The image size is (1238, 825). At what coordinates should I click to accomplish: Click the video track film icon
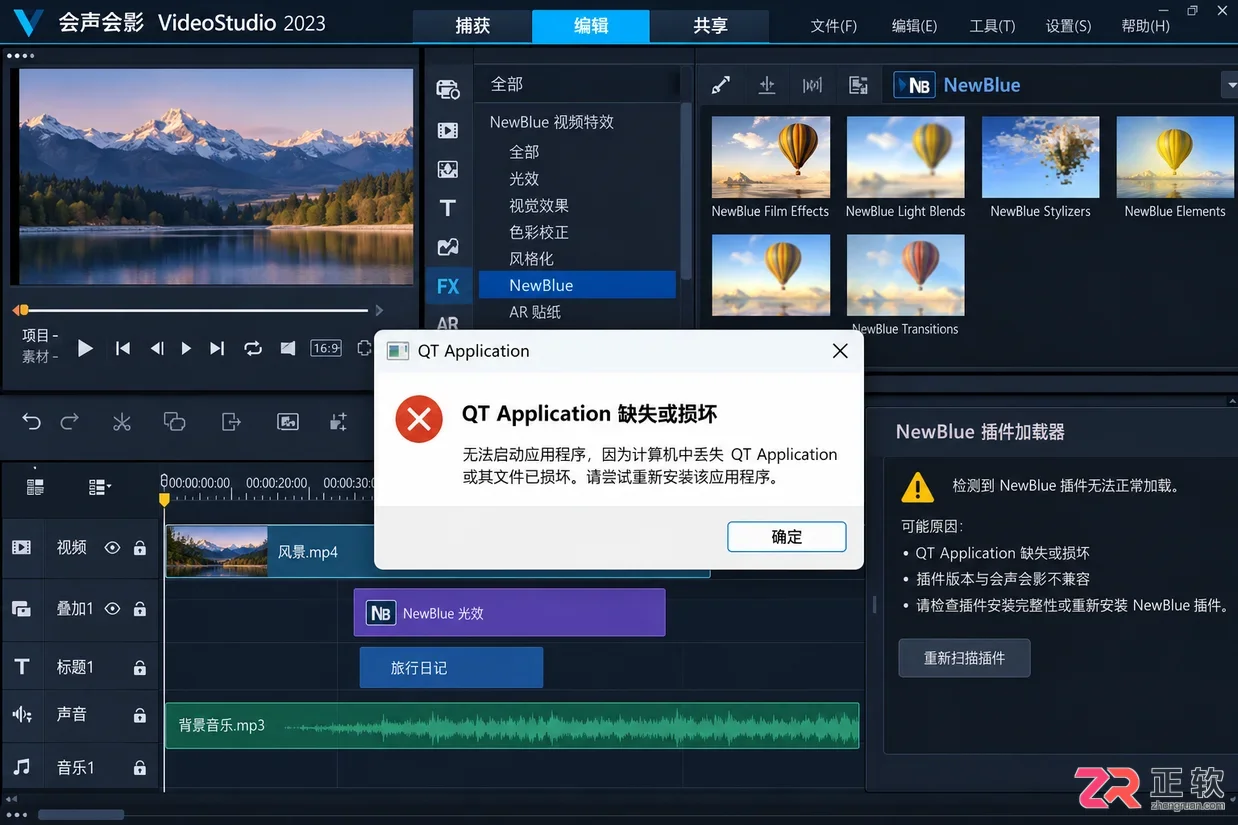pyautogui.click(x=22, y=548)
